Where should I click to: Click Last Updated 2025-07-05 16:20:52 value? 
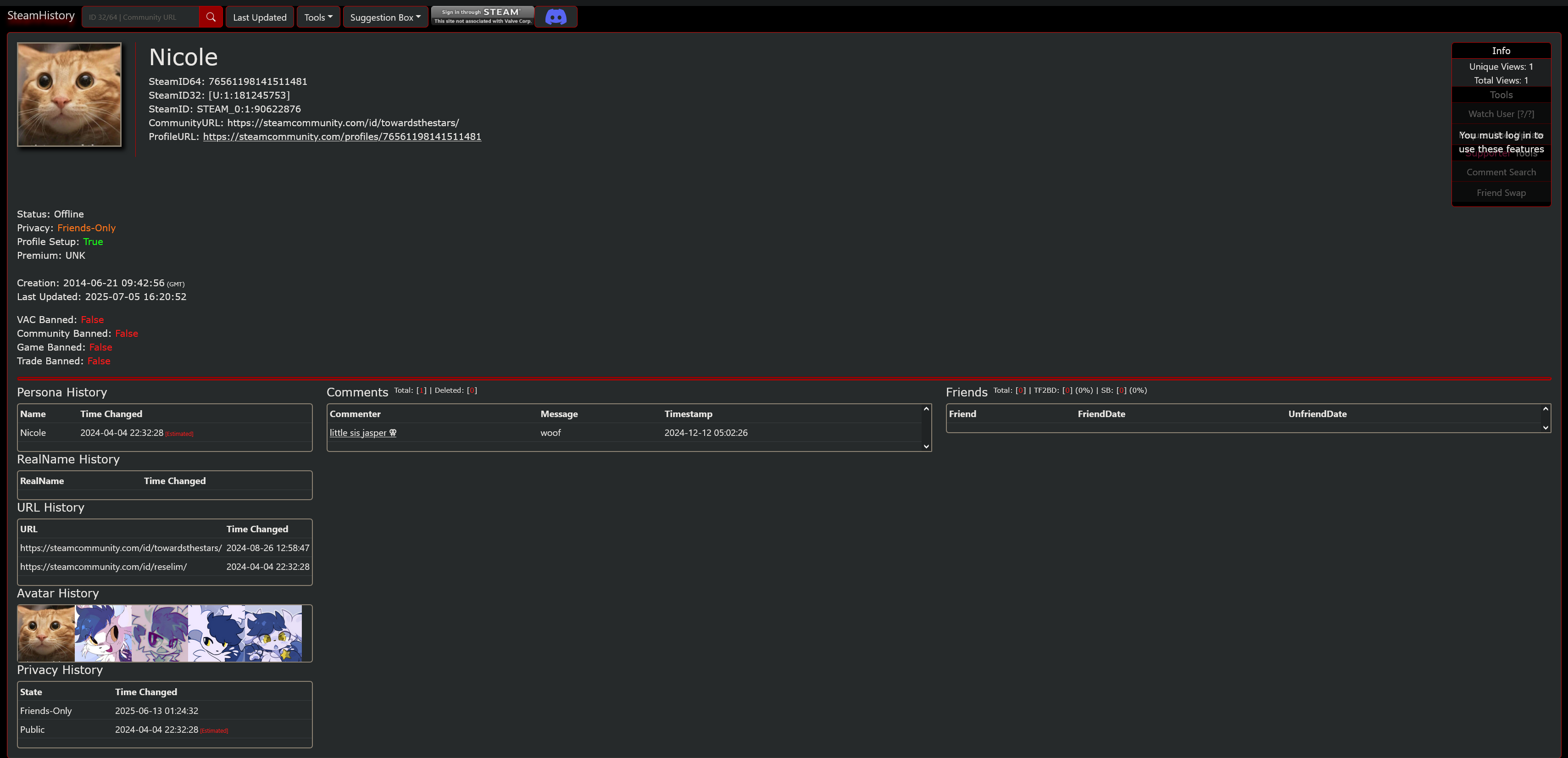136,297
